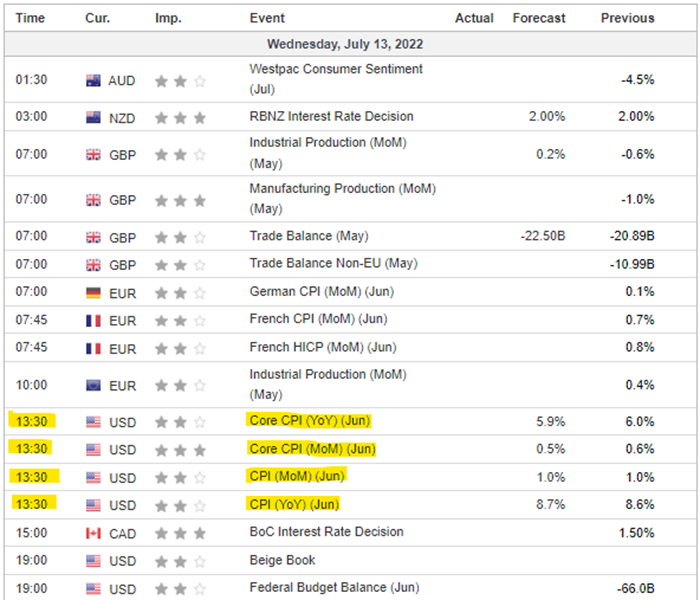
Task: Click the New Zealand flag icon beside NZD
Action: click(x=94, y=117)
